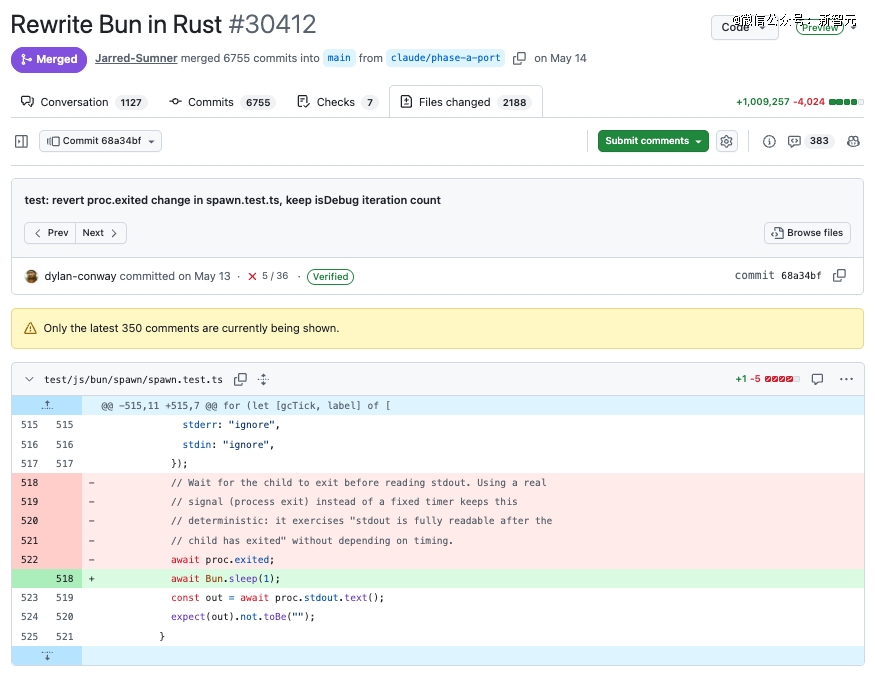875x674 pixels.
Task: Toggle the file tree sidebar panel icon
Action: click(x=21, y=141)
